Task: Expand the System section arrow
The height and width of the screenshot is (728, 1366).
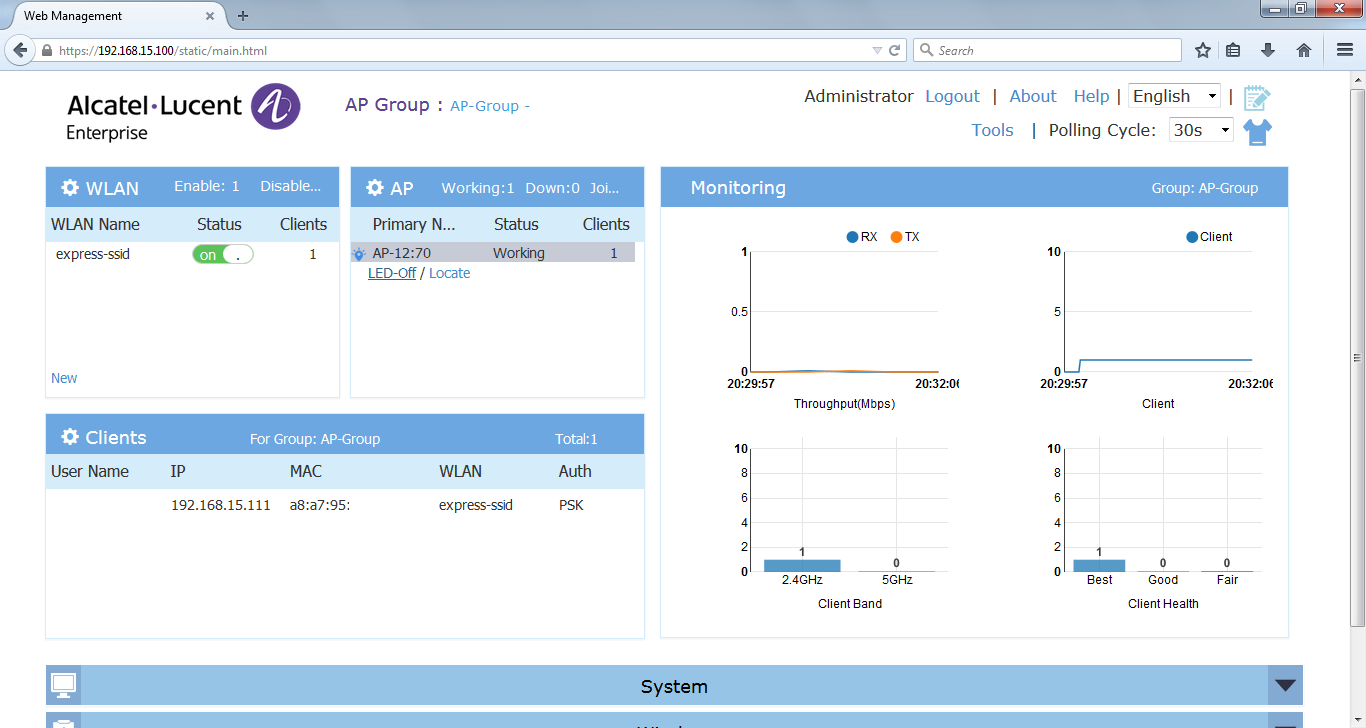Action: pyautogui.click(x=1285, y=686)
